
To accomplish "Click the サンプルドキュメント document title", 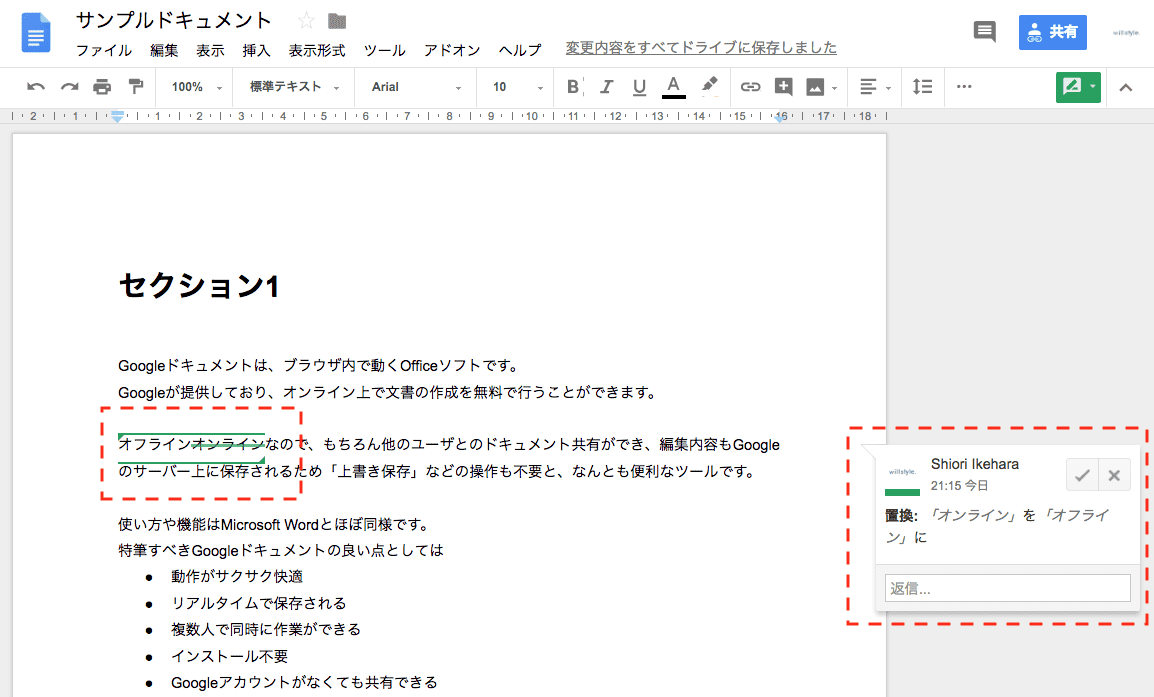I will click(x=174, y=20).
